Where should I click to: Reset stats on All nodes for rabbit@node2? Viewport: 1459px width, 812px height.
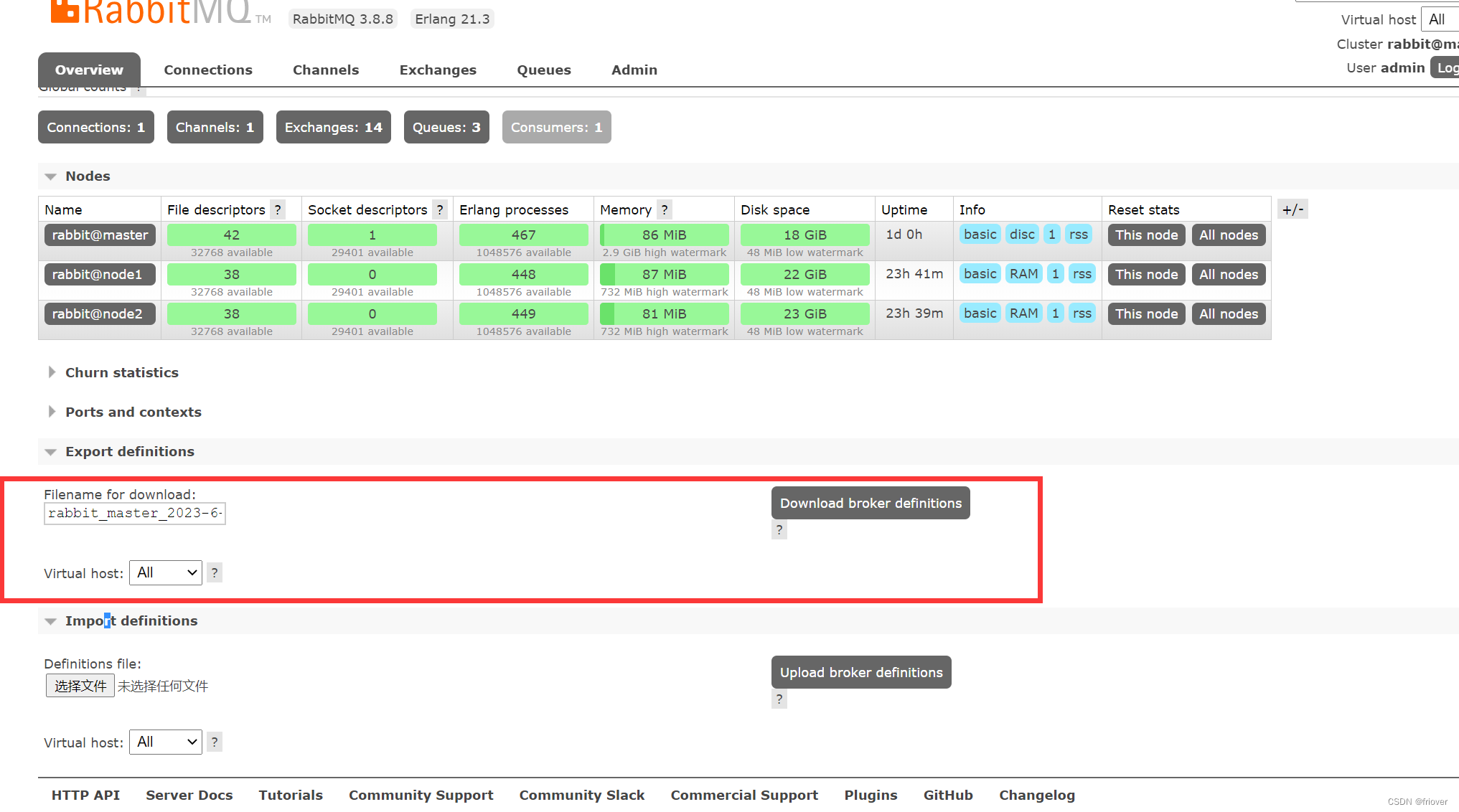pos(1229,313)
